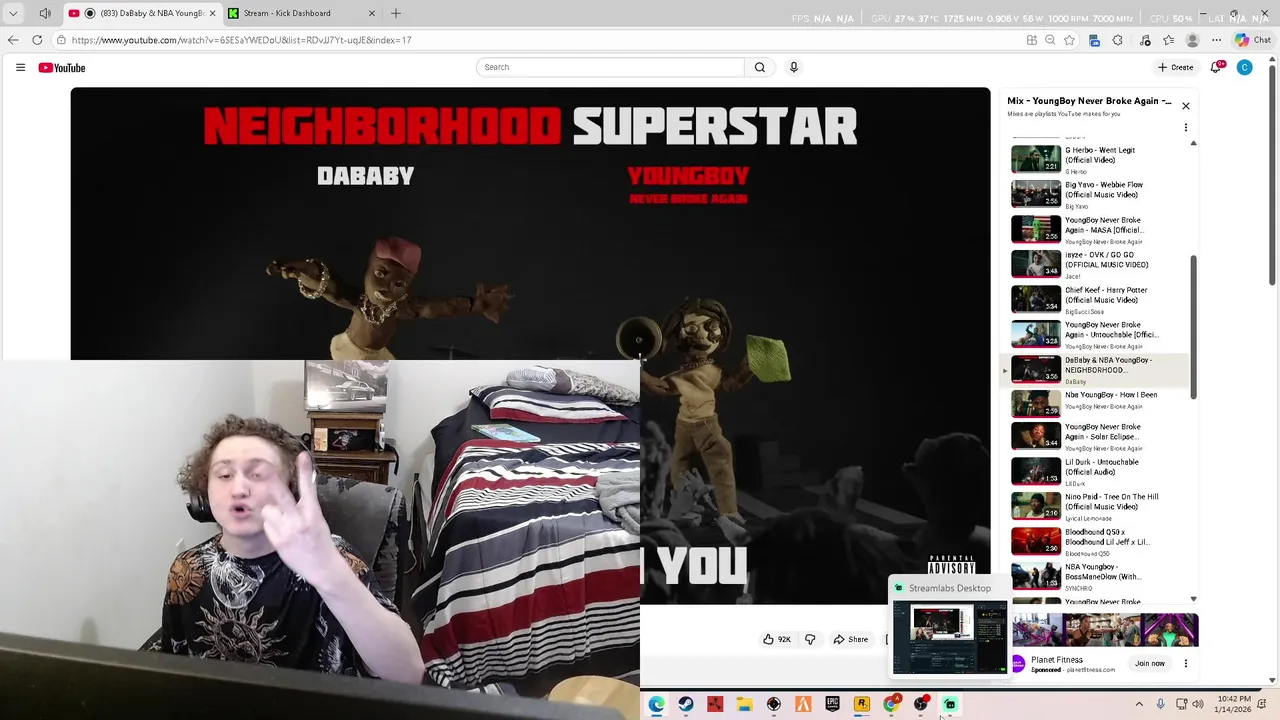Screen dimensions: 1280x720
Task: Open Mix playlist three-dot options
Action: (1186, 128)
